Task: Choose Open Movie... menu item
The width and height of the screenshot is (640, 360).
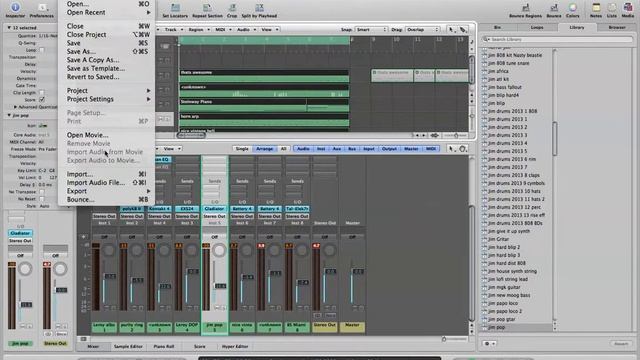Action: pos(107,135)
